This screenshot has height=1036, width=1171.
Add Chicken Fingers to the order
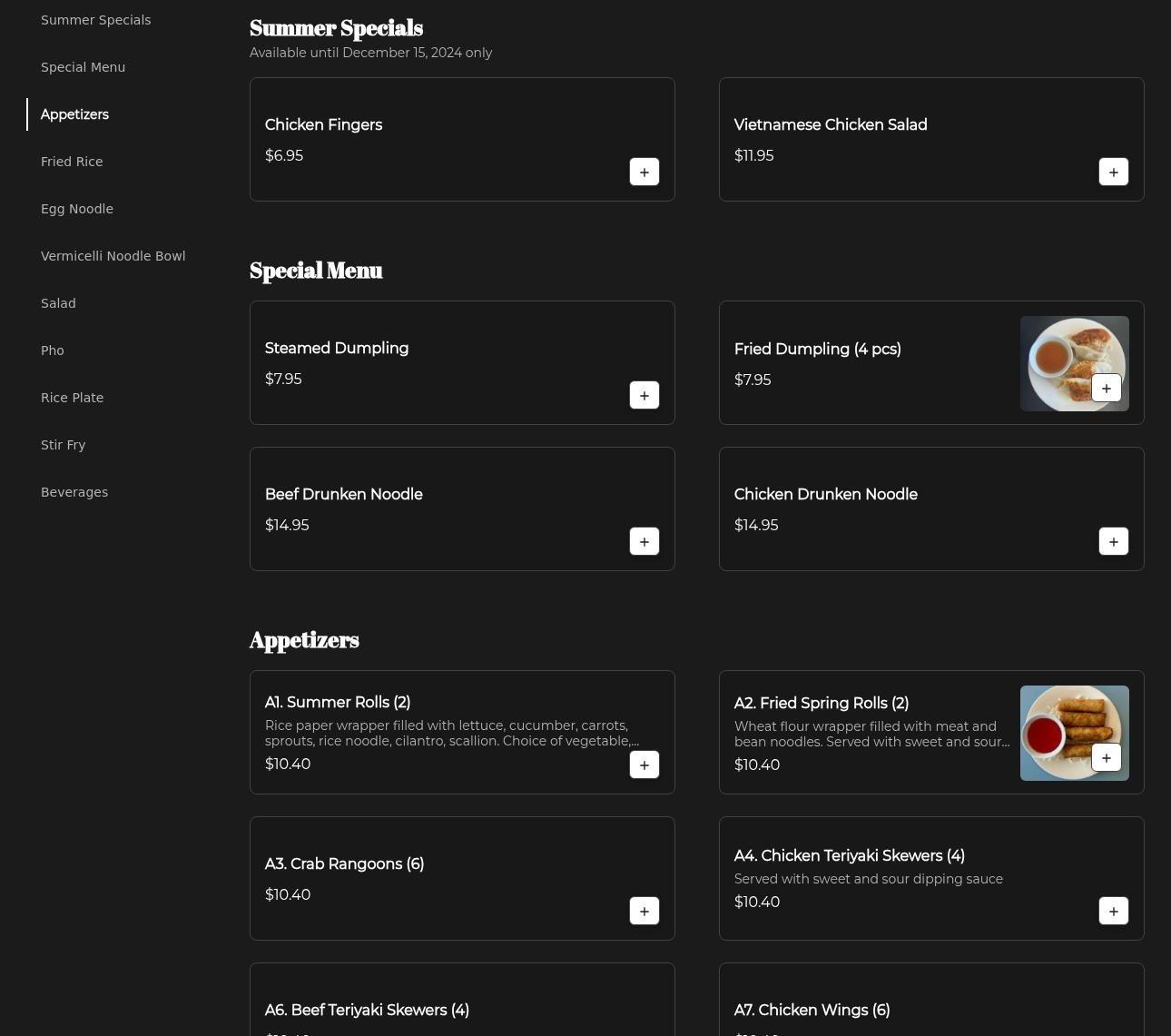point(644,172)
